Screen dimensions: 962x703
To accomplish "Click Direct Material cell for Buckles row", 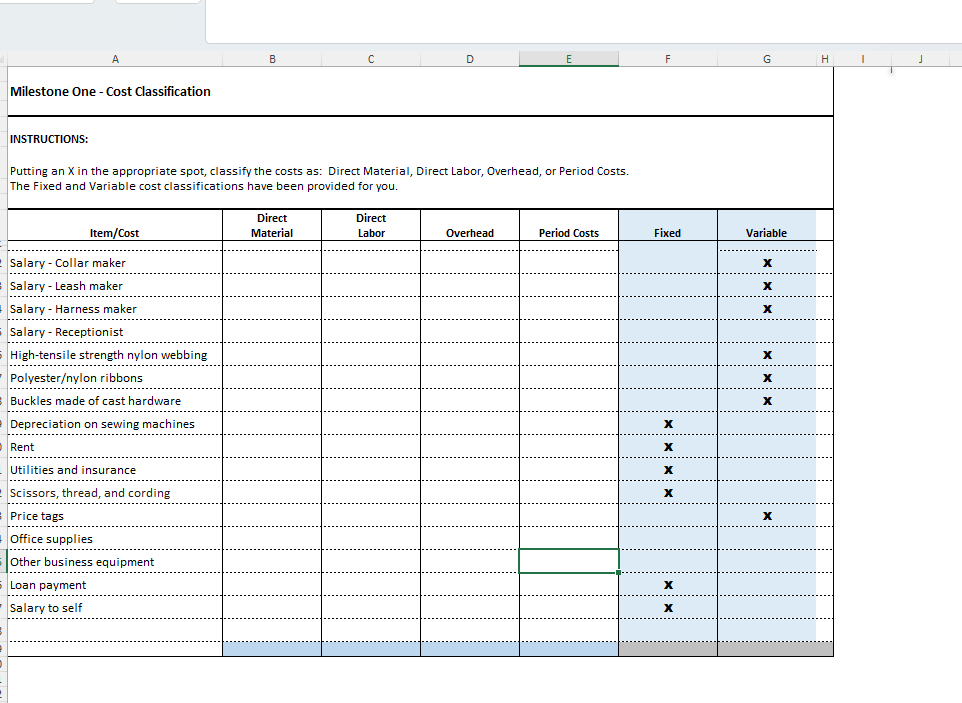I will [x=272, y=401].
